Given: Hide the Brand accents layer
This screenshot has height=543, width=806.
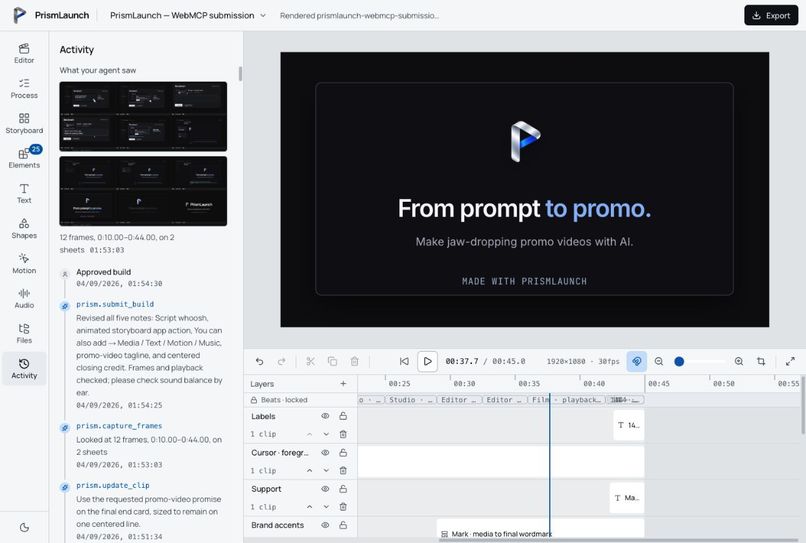Looking at the screenshot, I should 325,525.
